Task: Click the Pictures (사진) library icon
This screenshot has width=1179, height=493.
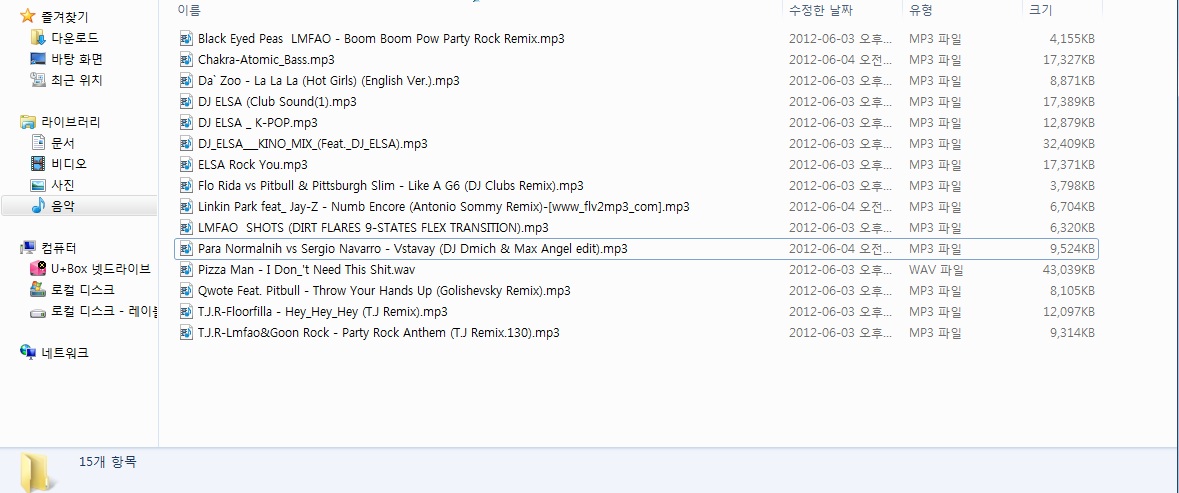Action: pos(38,184)
